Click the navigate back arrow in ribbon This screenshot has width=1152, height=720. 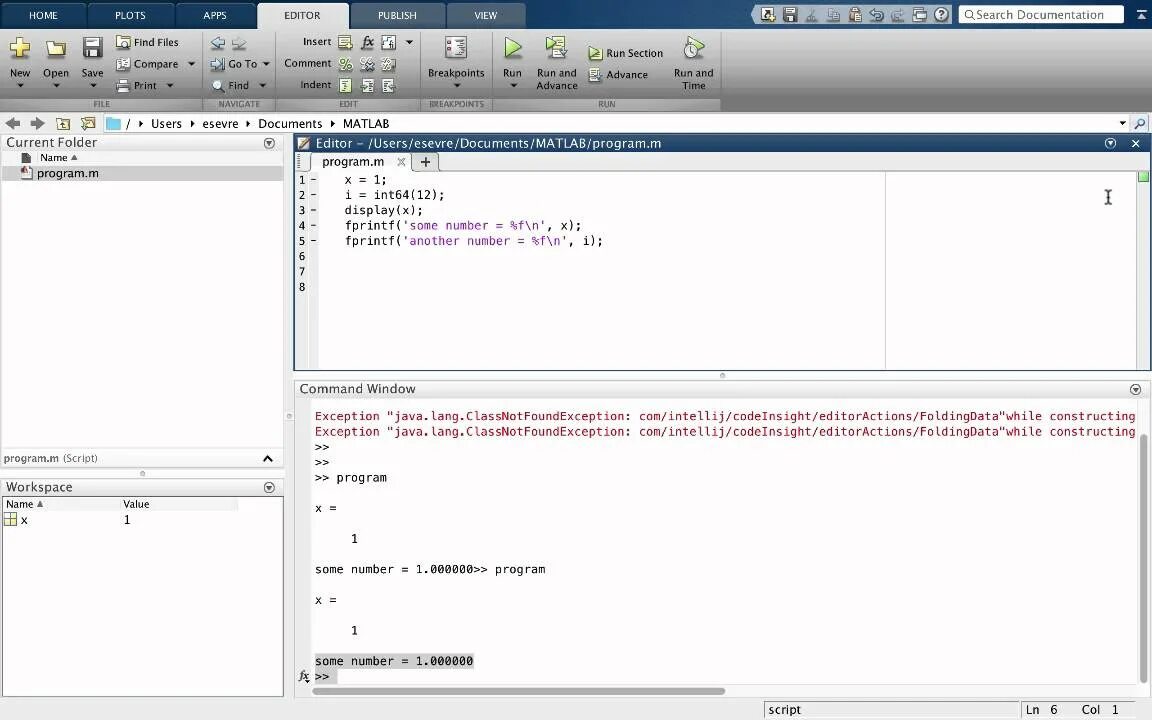coord(217,43)
